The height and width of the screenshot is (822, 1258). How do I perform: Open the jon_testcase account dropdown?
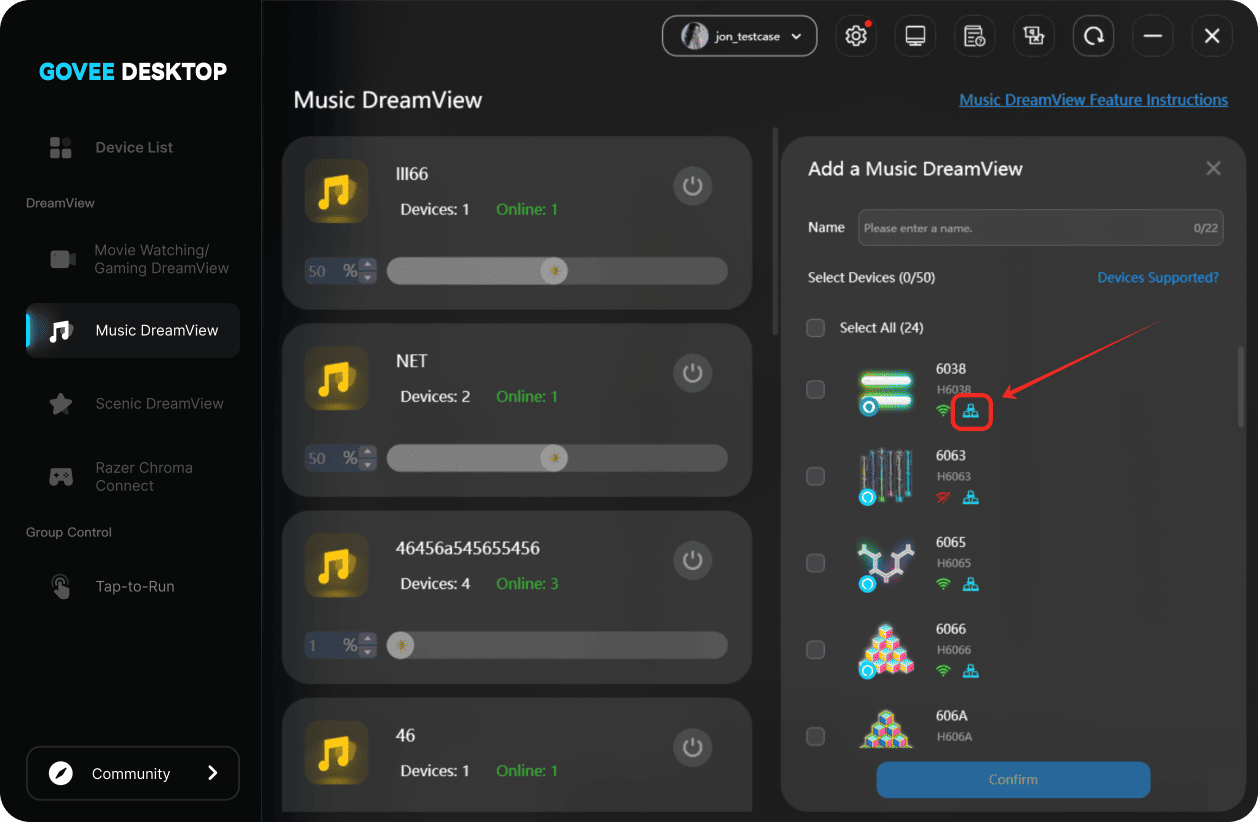coord(739,36)
